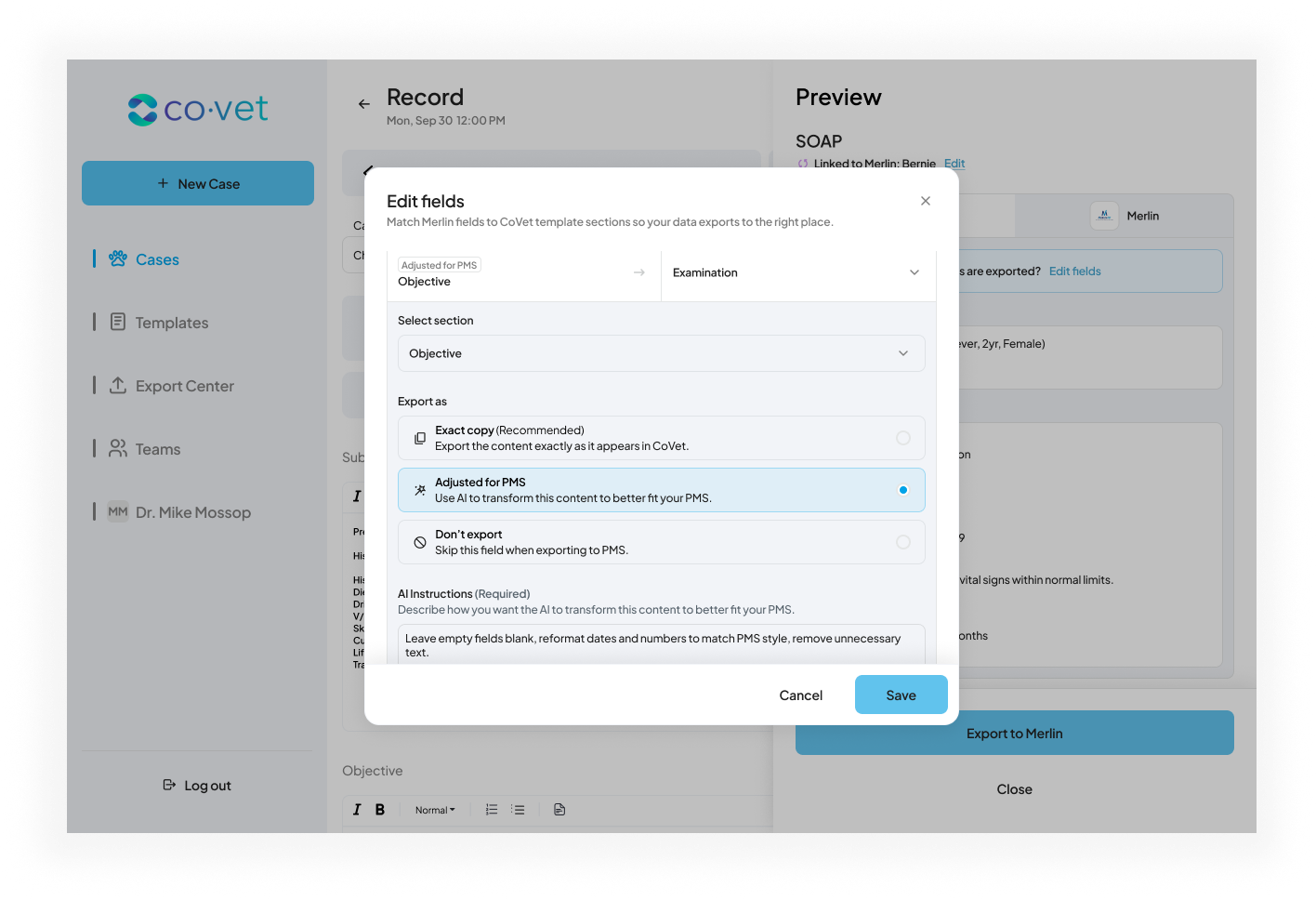1316x900 pixels.
Task: Open Cases via the paw icon
Action: pos(118,258)
